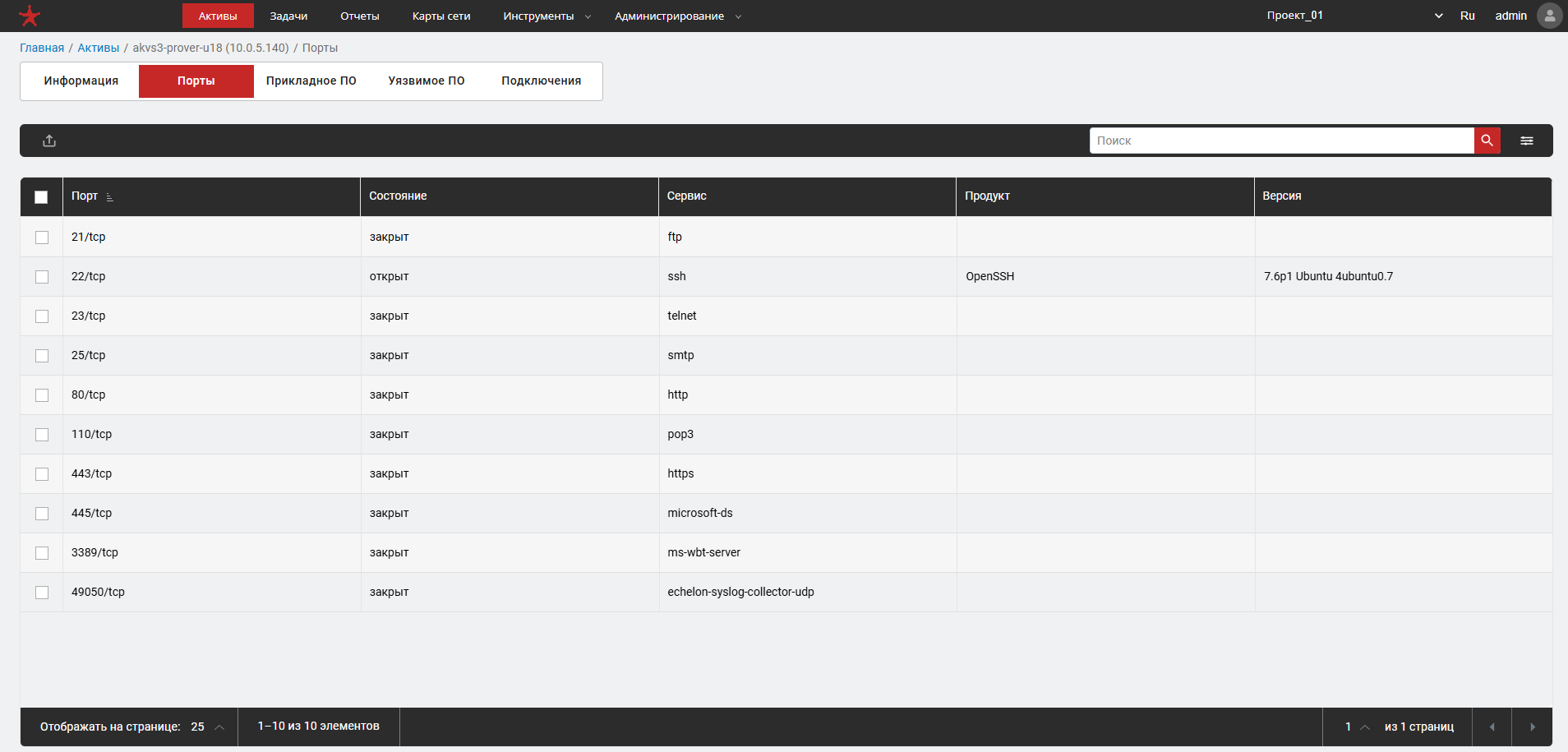The image size is (1568, 752).
Task: Click the admin user avatar icon
Action: coord(1549,16)
